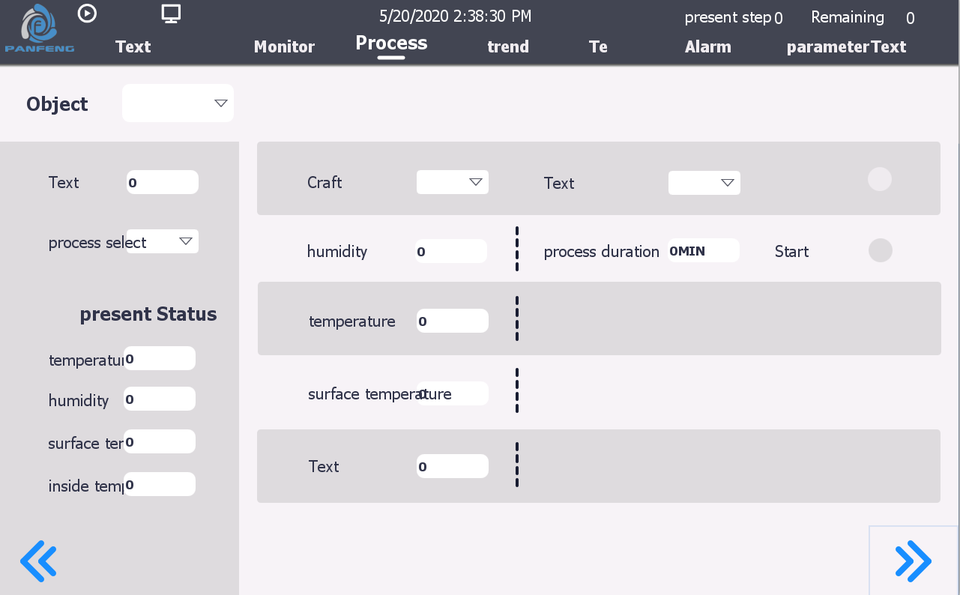Viewport: 960px width, 595px height.
Task: Click the monitor screen icon in header
Action: [171, 14]
